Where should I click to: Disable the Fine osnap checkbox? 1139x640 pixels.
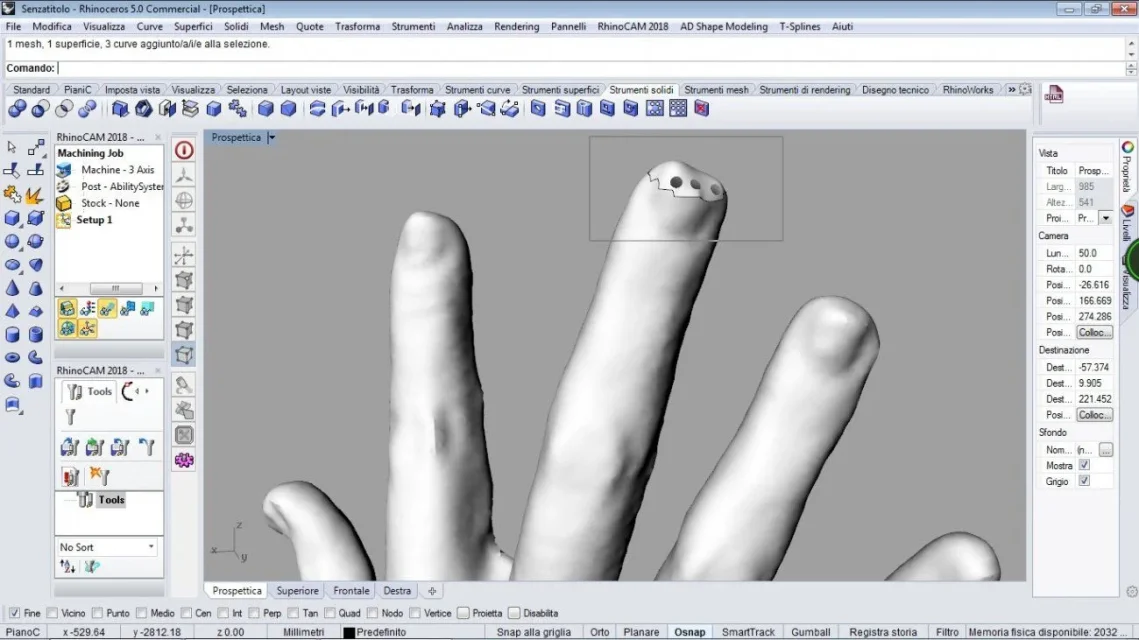coord(14,613)
